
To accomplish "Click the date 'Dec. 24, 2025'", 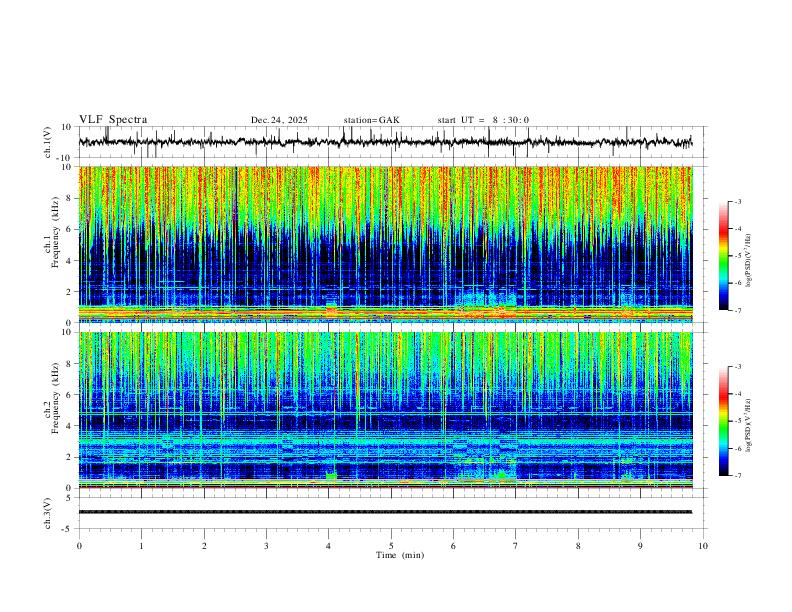I will pos(279,120).
